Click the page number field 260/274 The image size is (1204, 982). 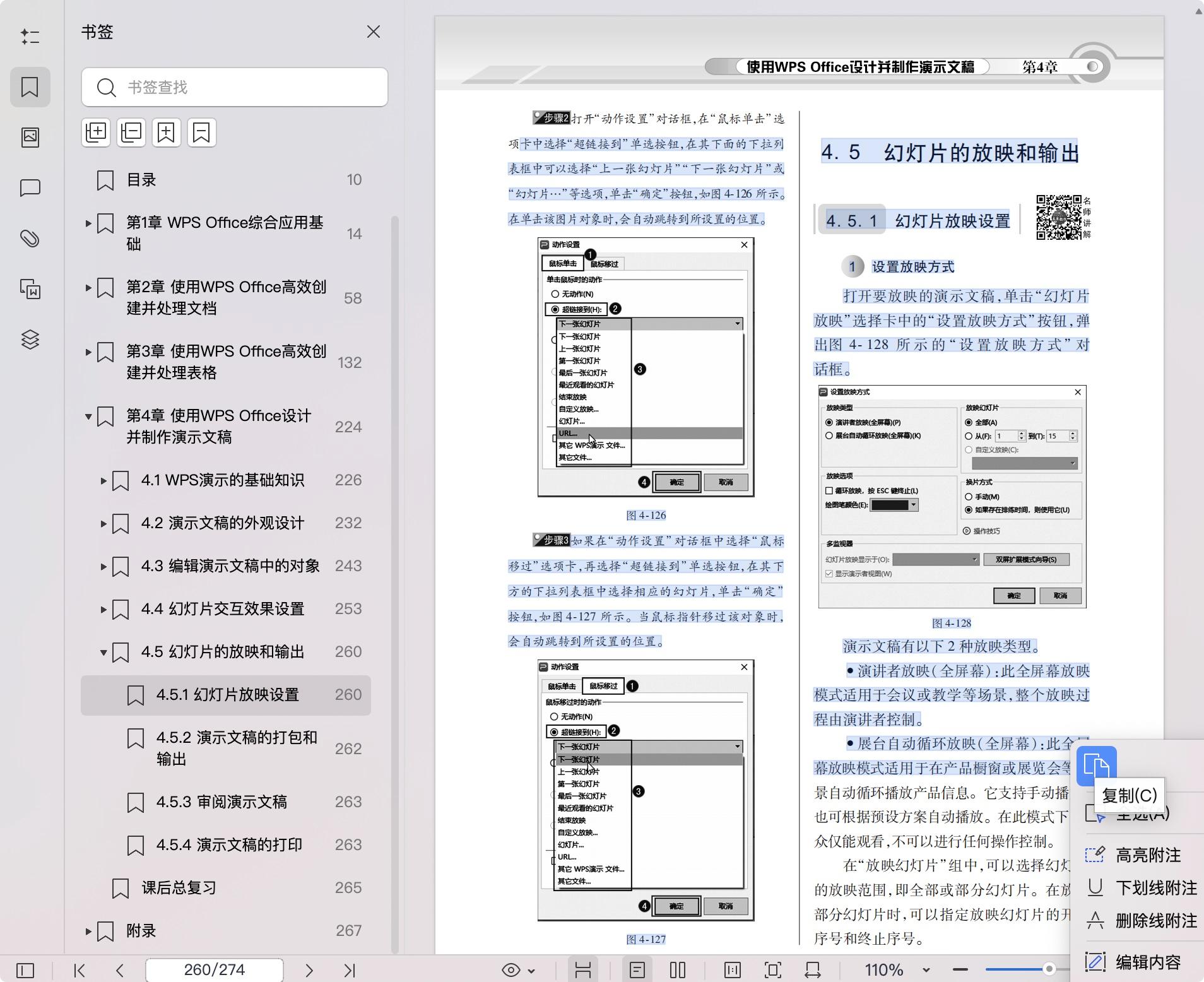(x=215, y=970)
